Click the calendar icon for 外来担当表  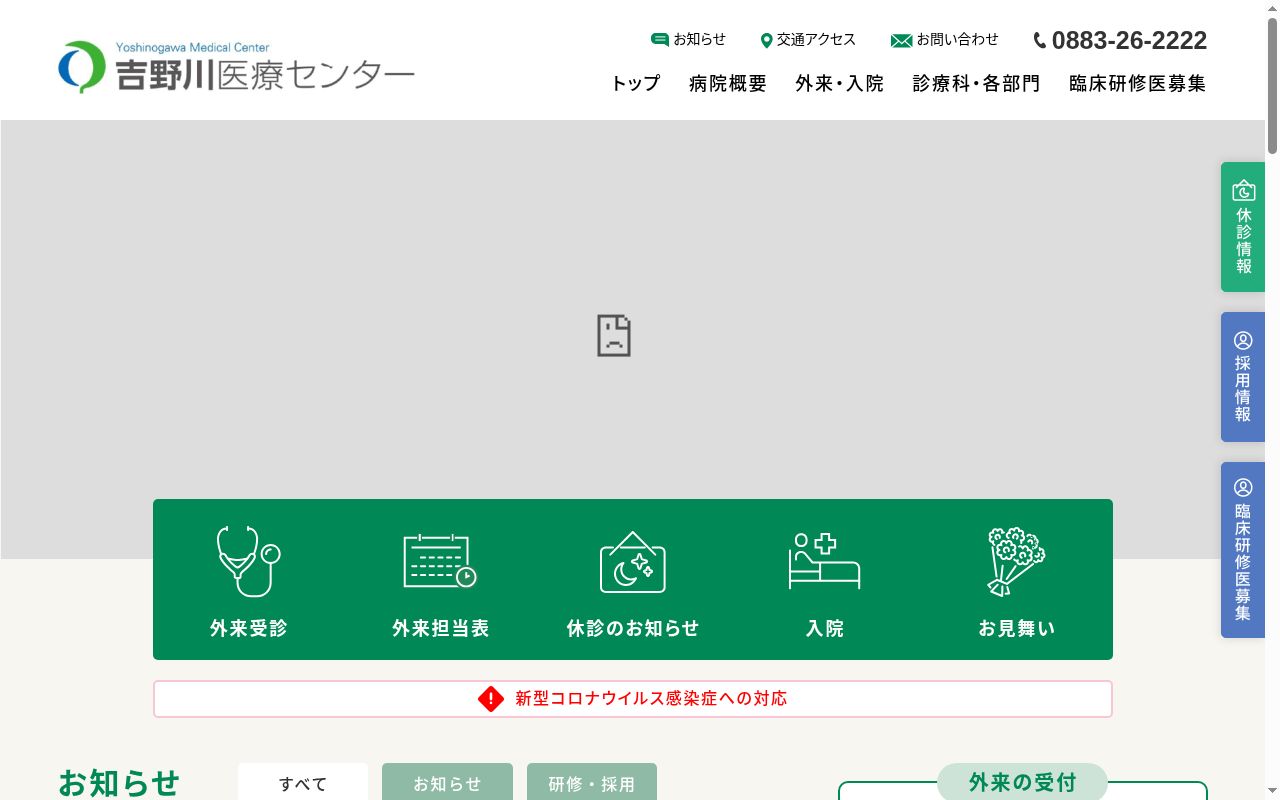click(440, 561)
